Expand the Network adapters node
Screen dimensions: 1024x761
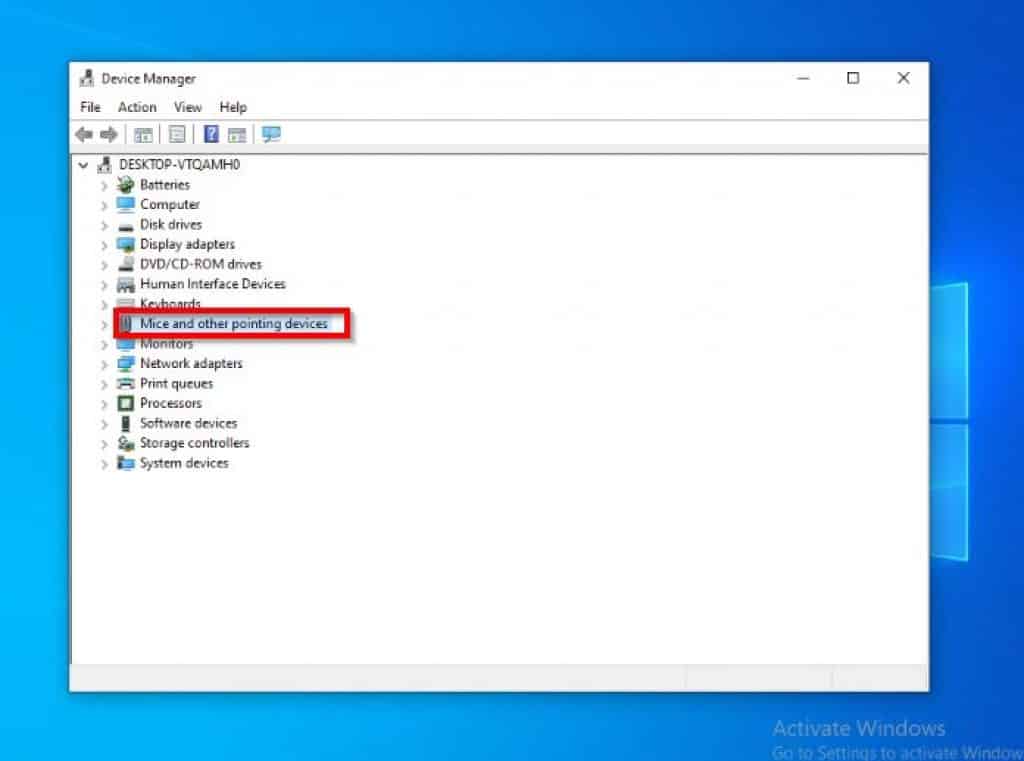[x=104, y=364]
